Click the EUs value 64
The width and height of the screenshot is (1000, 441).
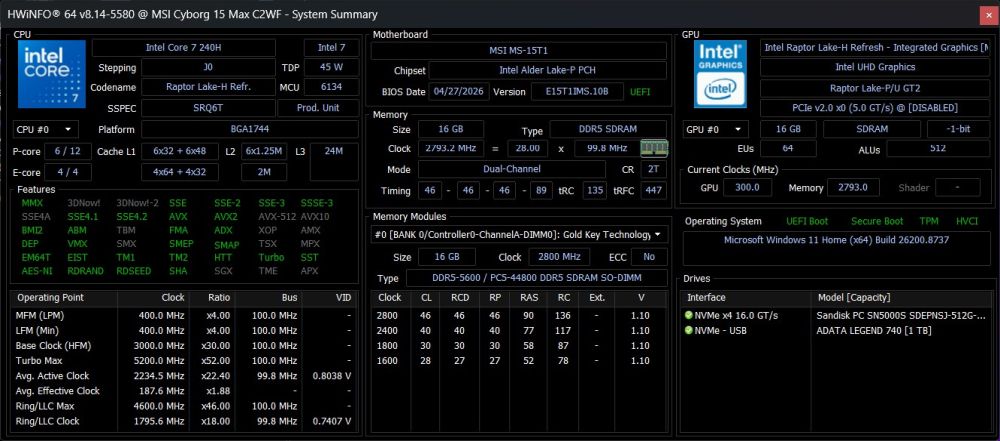[x=788, y=149]
